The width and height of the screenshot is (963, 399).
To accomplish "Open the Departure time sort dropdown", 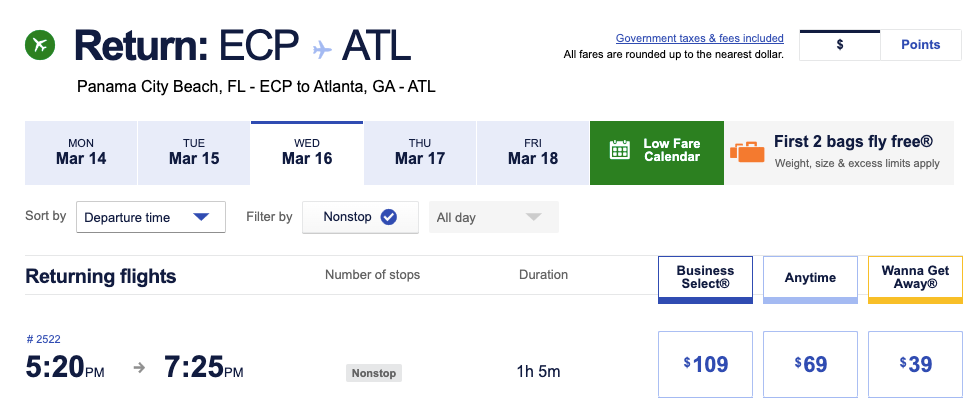I will pos(151,217).
